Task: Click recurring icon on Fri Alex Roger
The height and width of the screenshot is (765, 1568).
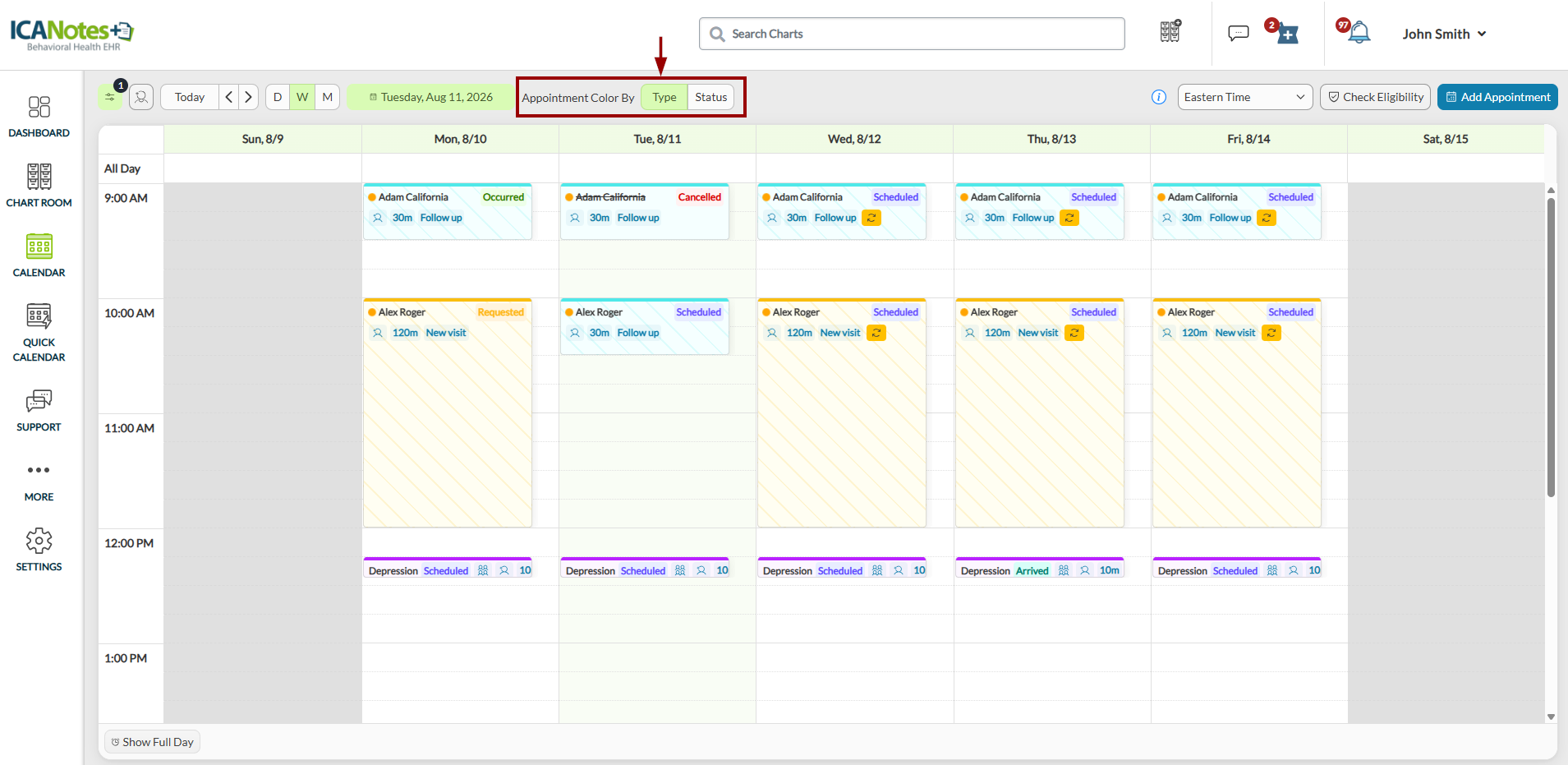Action: coord(1271,333)
